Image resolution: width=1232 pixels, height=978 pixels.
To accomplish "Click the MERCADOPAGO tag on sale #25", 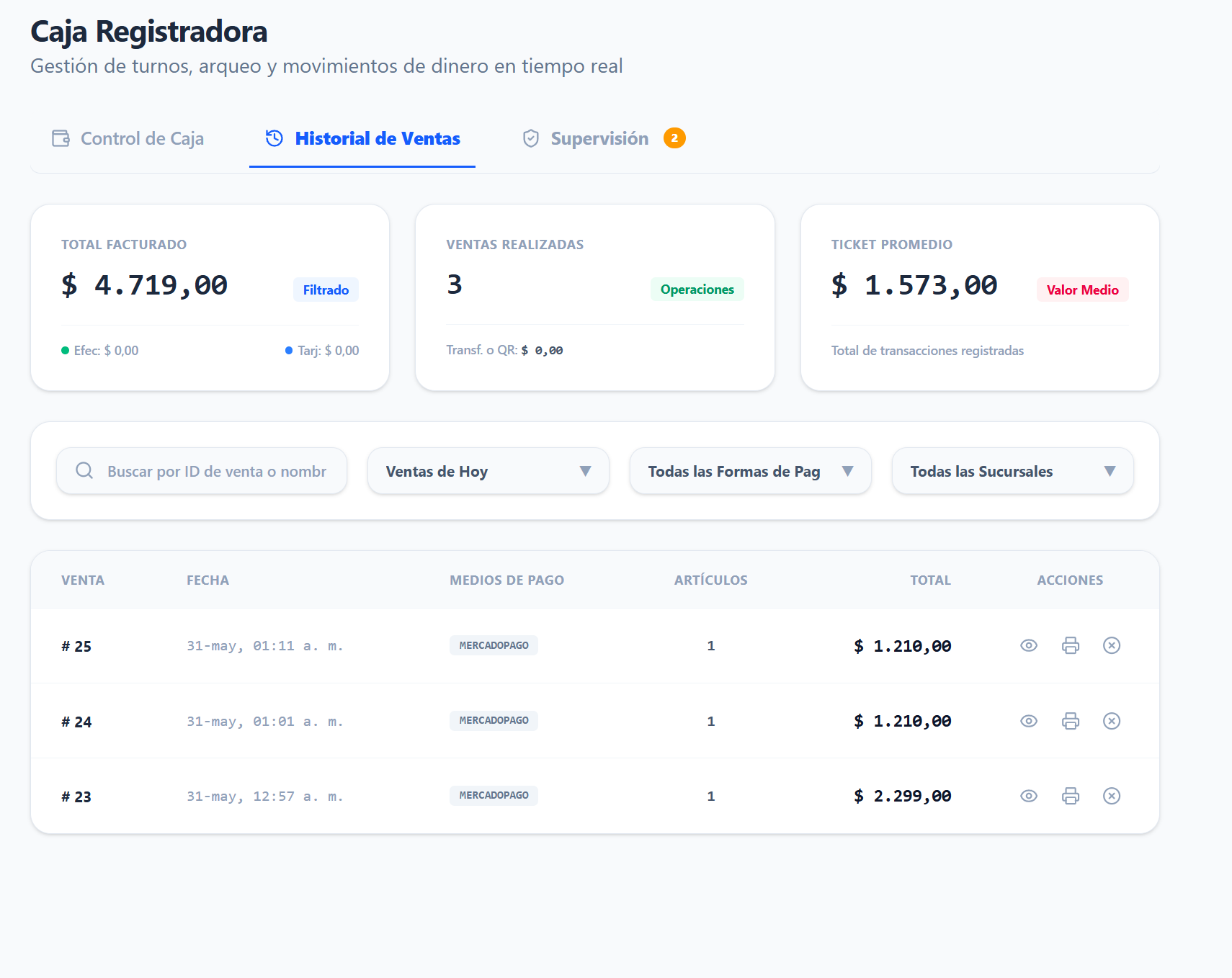I will pyautogui.click(x=494, y=645).
